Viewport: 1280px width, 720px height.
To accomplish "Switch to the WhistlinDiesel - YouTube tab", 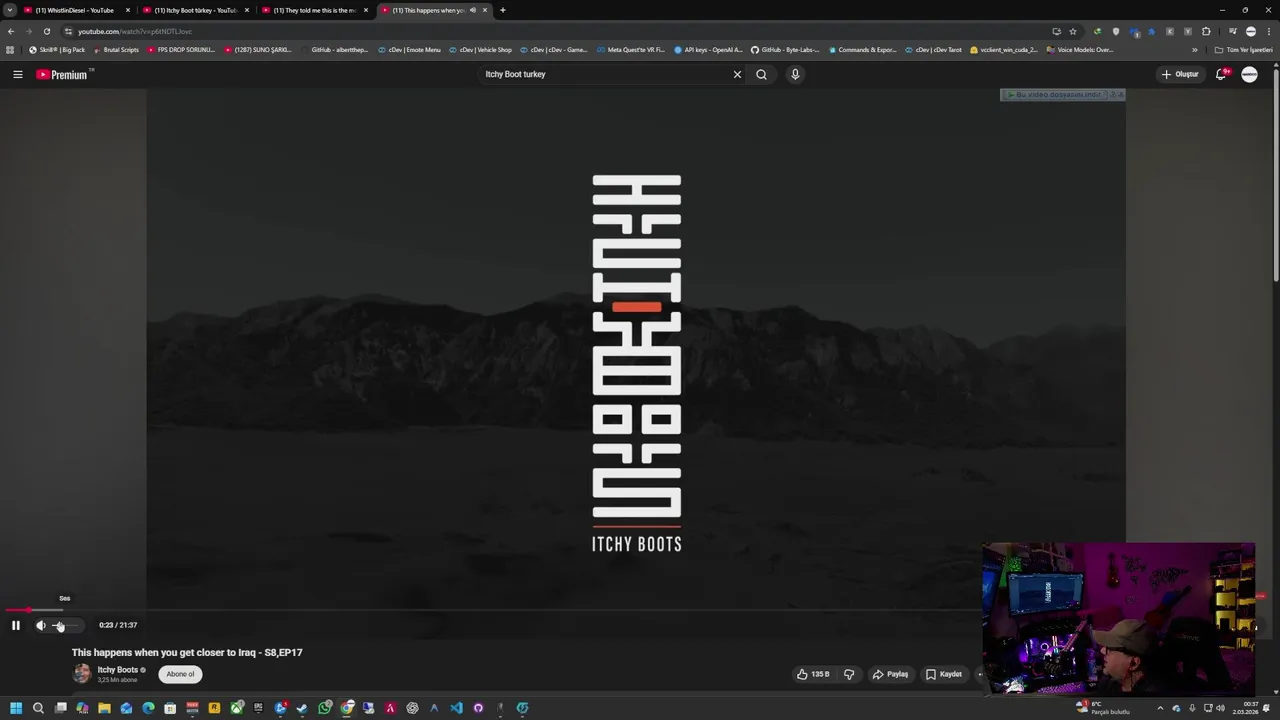I will click(76, 10).
